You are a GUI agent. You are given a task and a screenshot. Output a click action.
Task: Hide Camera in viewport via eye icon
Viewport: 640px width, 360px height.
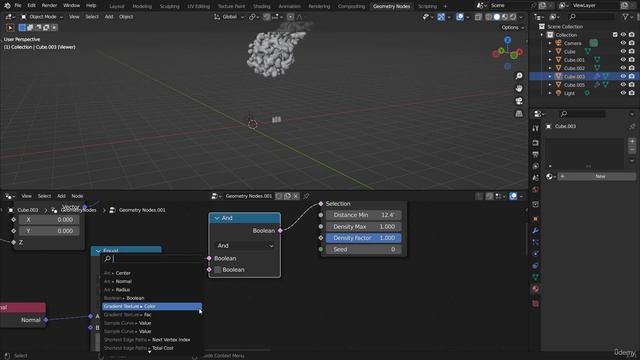(x=623, y=43)
